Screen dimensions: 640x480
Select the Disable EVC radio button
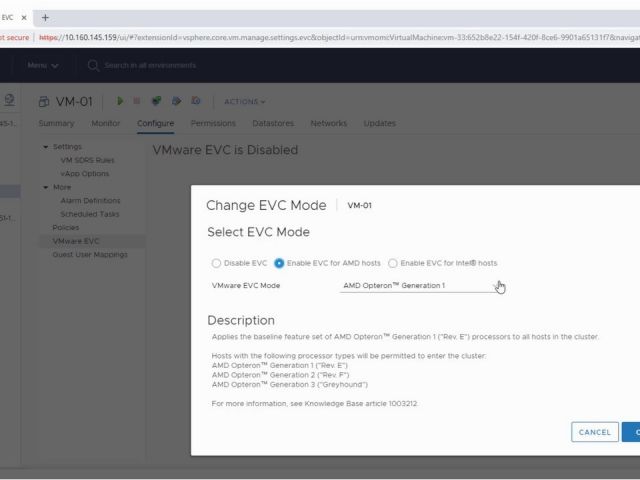pos(216,263)
